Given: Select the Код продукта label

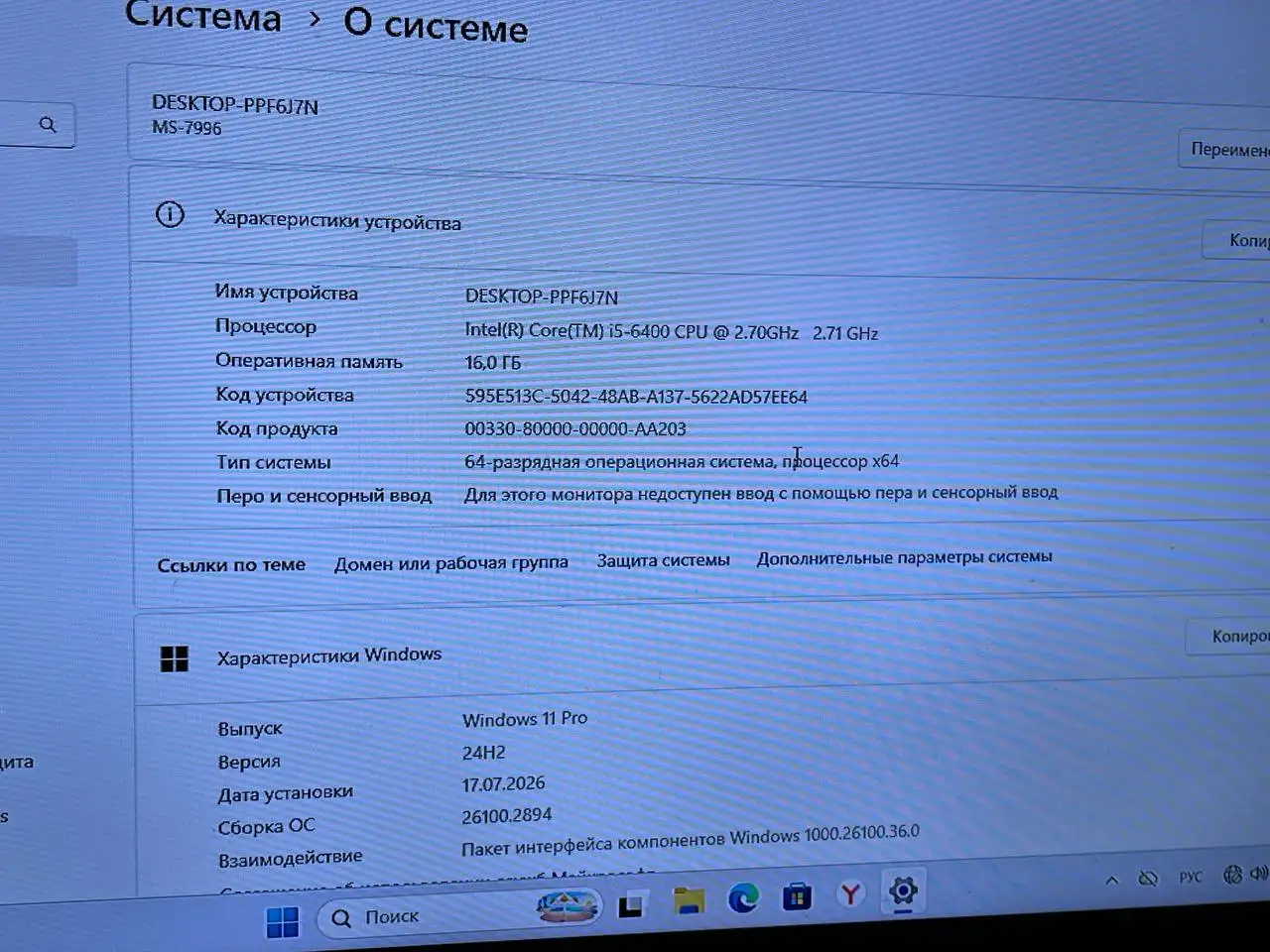Looking at the screenshot, I should pyautogui.click(x=277, y=428).
